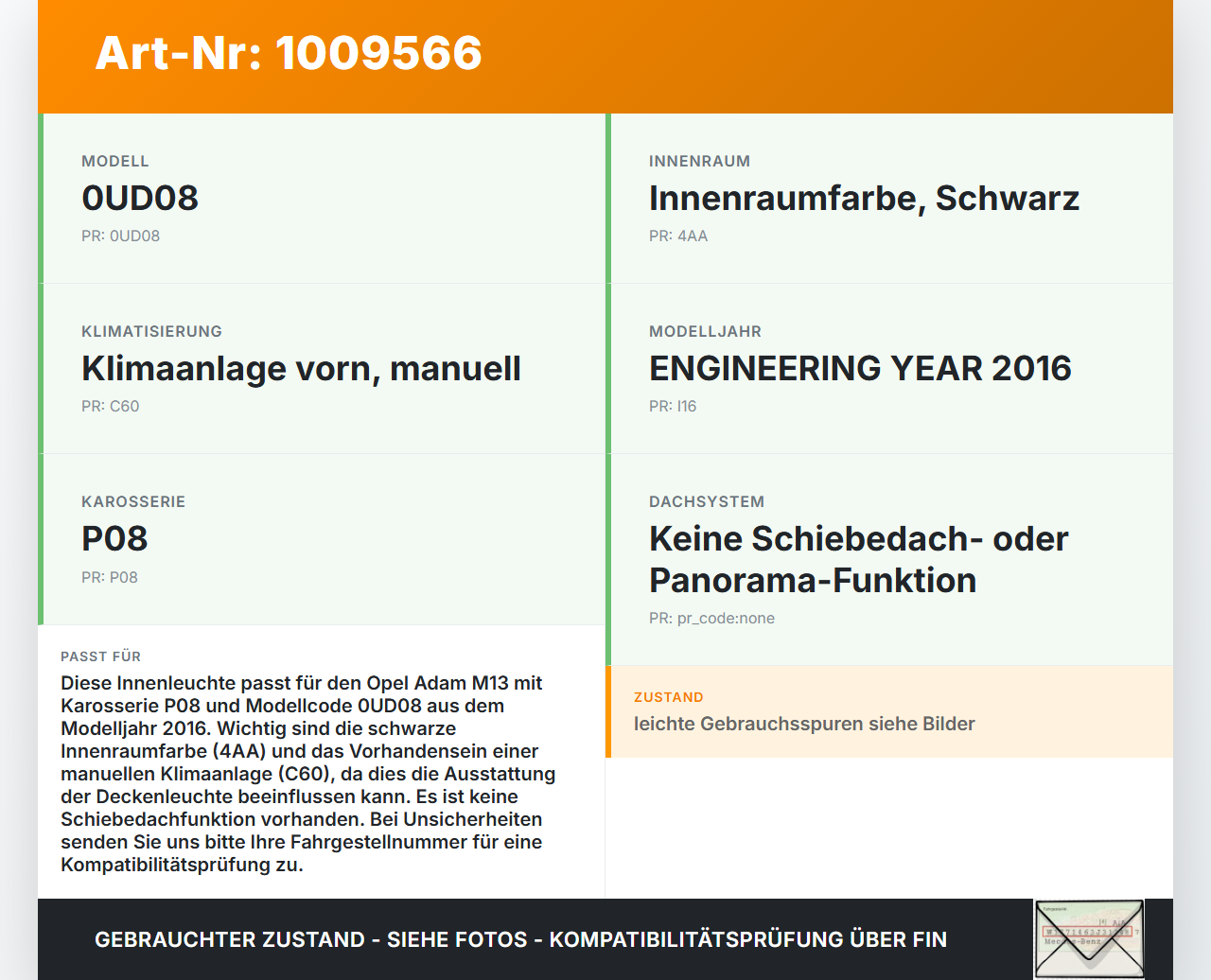Viewport: 1211px width, 980px height.
Task: Click the article number 1009566 header
Action: tap(288, 54)
